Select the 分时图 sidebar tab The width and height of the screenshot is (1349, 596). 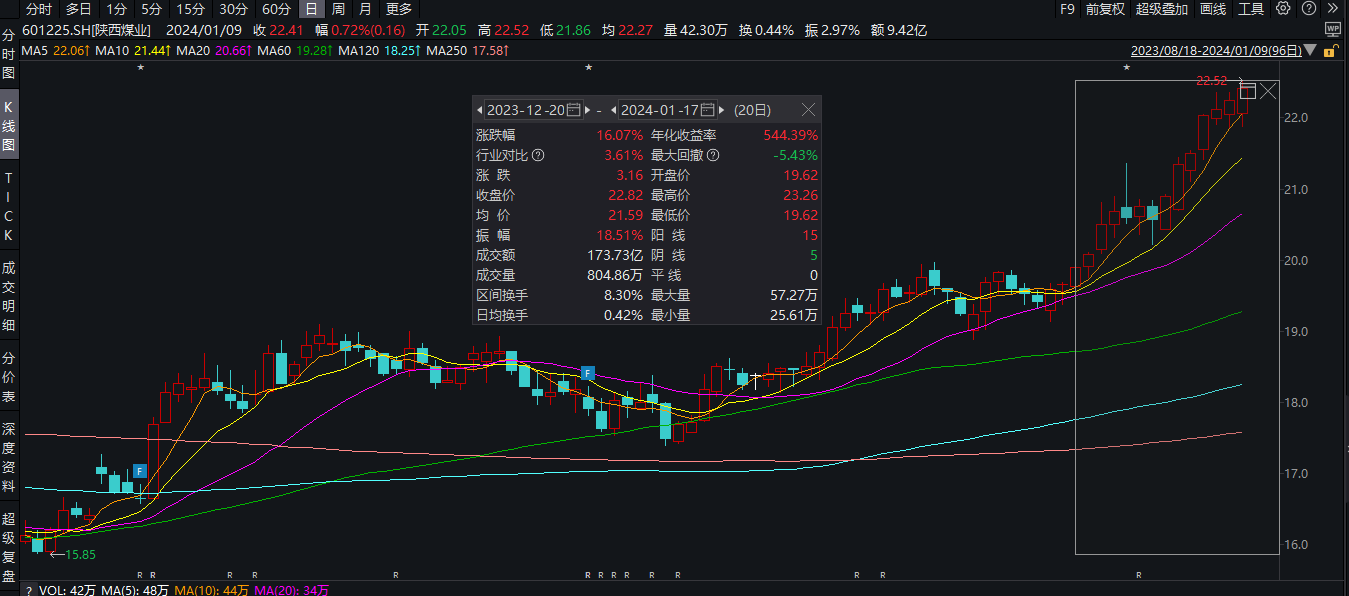click(9, 54)
